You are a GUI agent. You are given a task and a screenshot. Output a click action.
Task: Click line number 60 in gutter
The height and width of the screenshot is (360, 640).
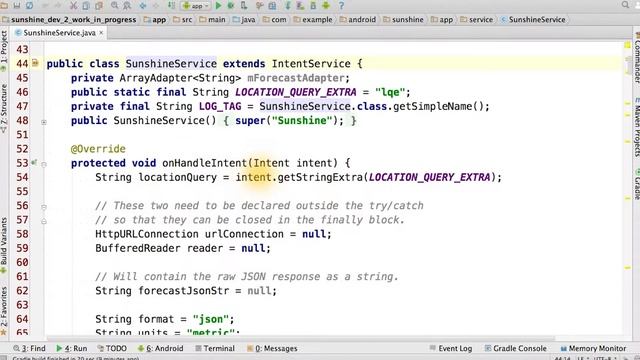22,262
